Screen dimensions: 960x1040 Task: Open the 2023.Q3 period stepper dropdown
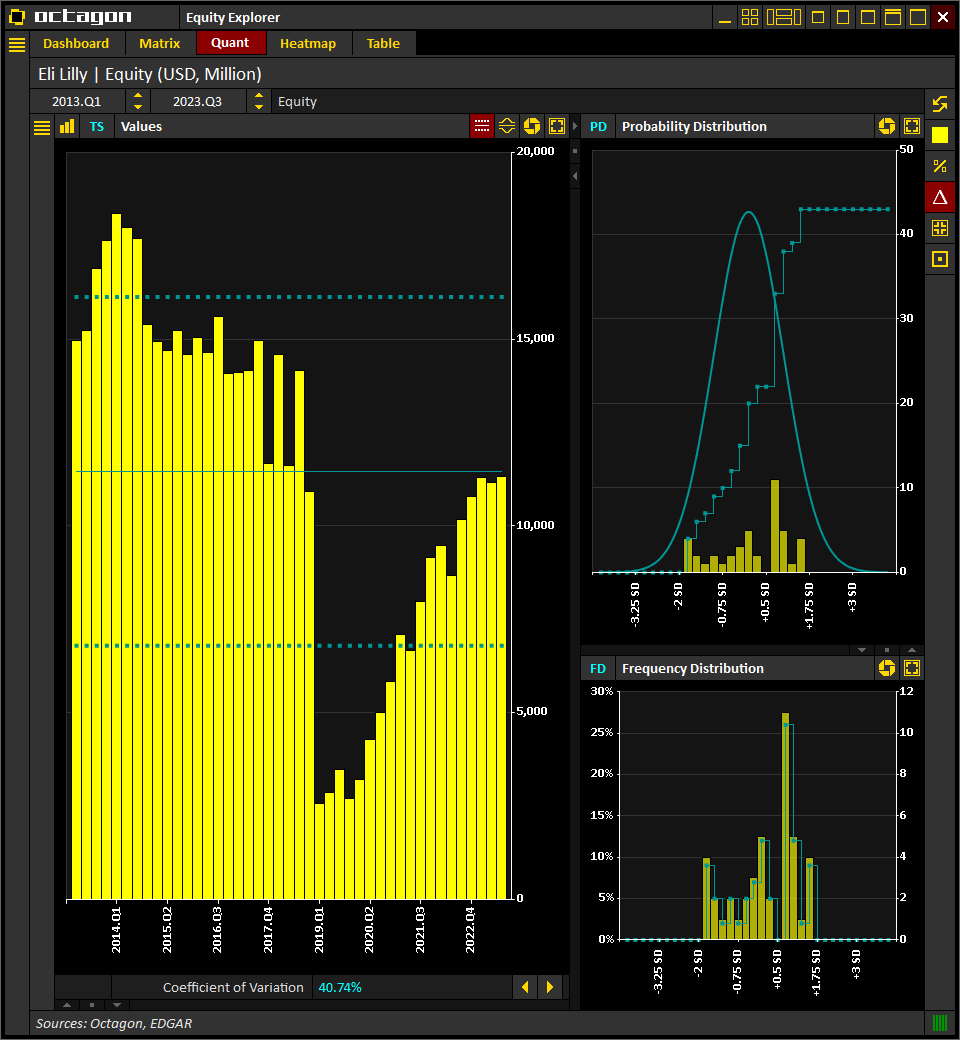pos(259,100)
